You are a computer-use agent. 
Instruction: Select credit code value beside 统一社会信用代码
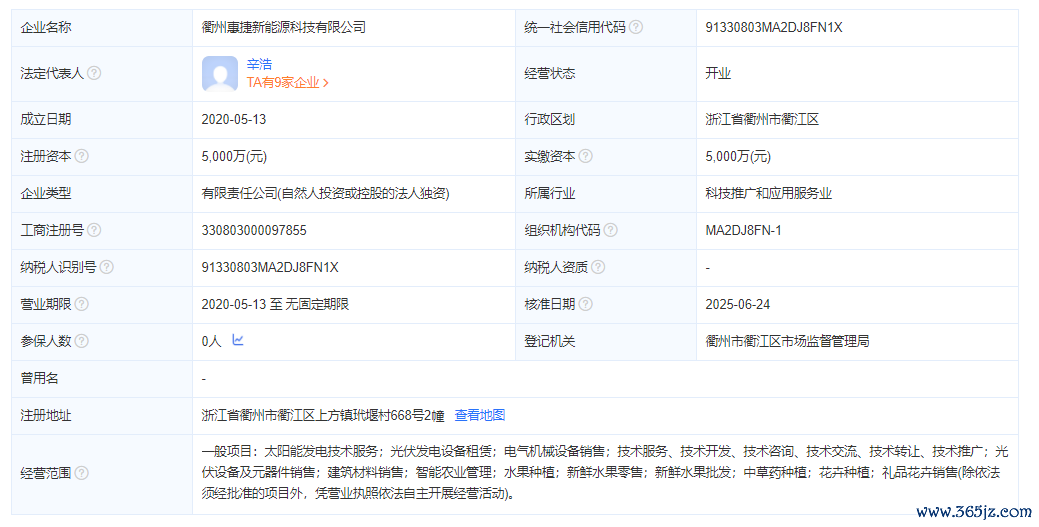click(774, 27)
